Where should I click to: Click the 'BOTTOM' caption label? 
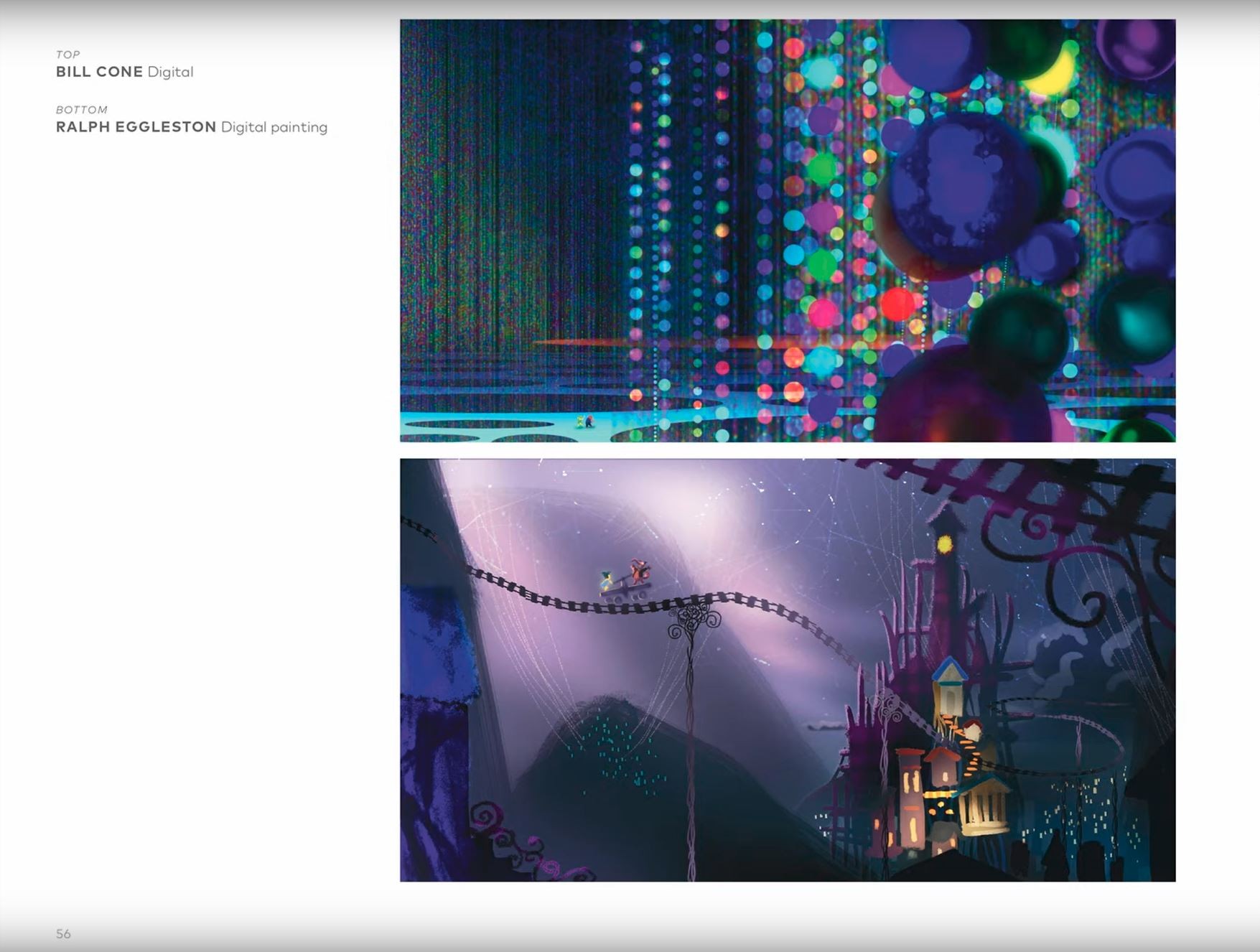coord(82,110)
